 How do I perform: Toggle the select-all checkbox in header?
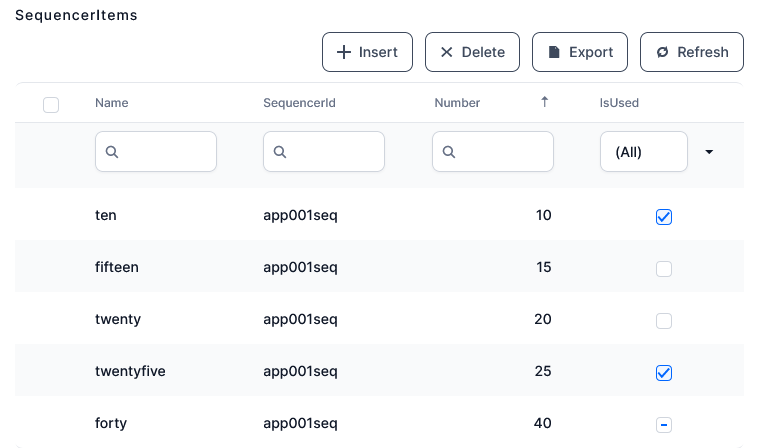tap(51, 105)
